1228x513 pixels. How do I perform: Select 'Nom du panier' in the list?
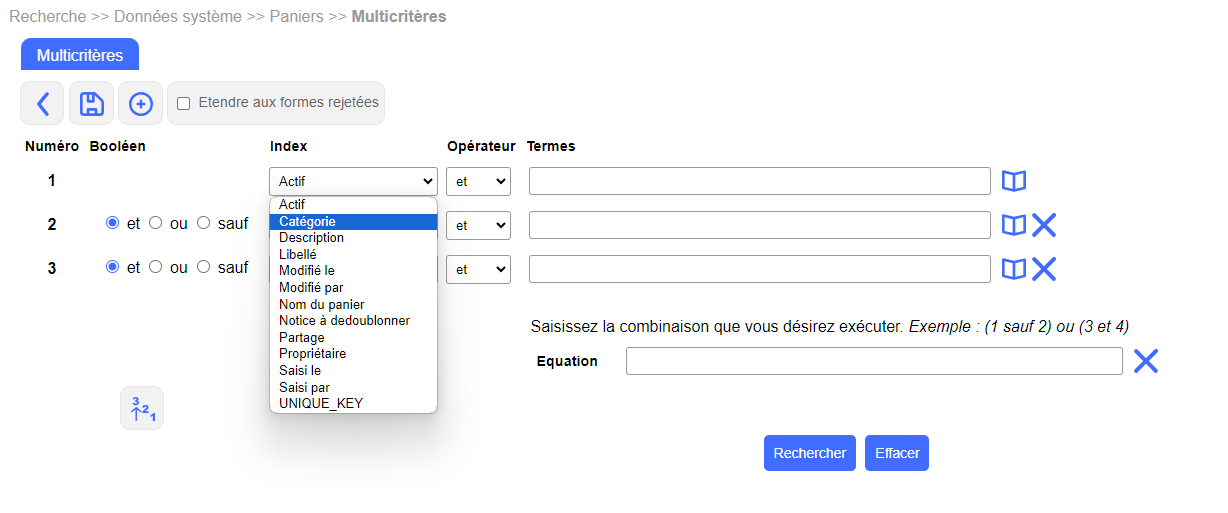click(322, 304)
